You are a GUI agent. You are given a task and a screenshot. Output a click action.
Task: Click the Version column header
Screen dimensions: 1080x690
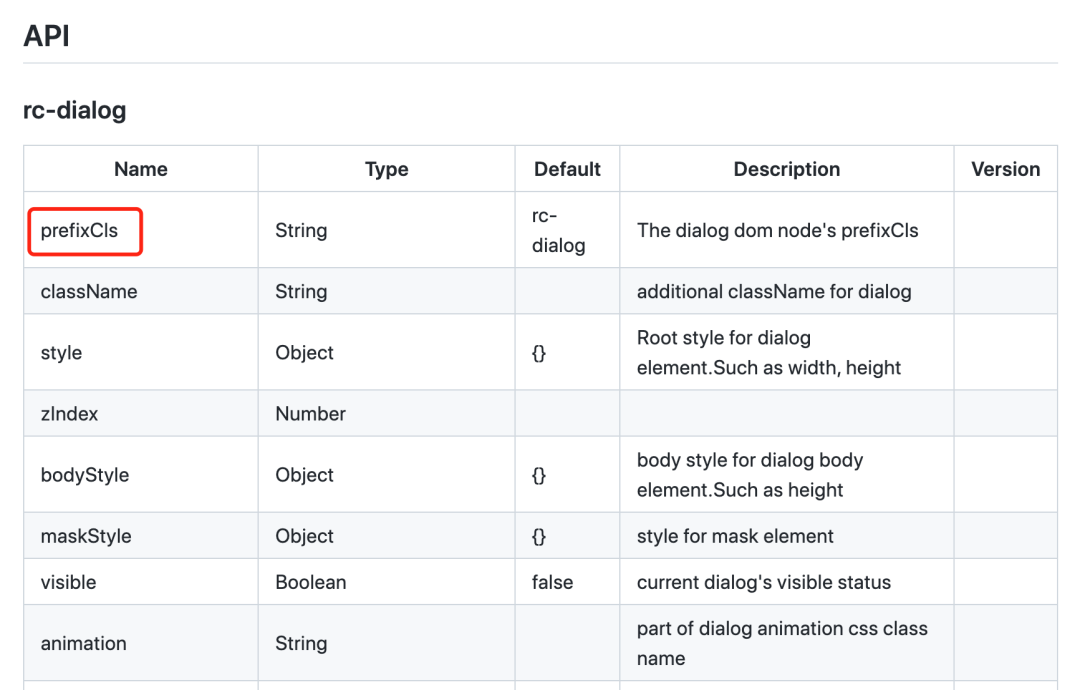pos(1005,169)
